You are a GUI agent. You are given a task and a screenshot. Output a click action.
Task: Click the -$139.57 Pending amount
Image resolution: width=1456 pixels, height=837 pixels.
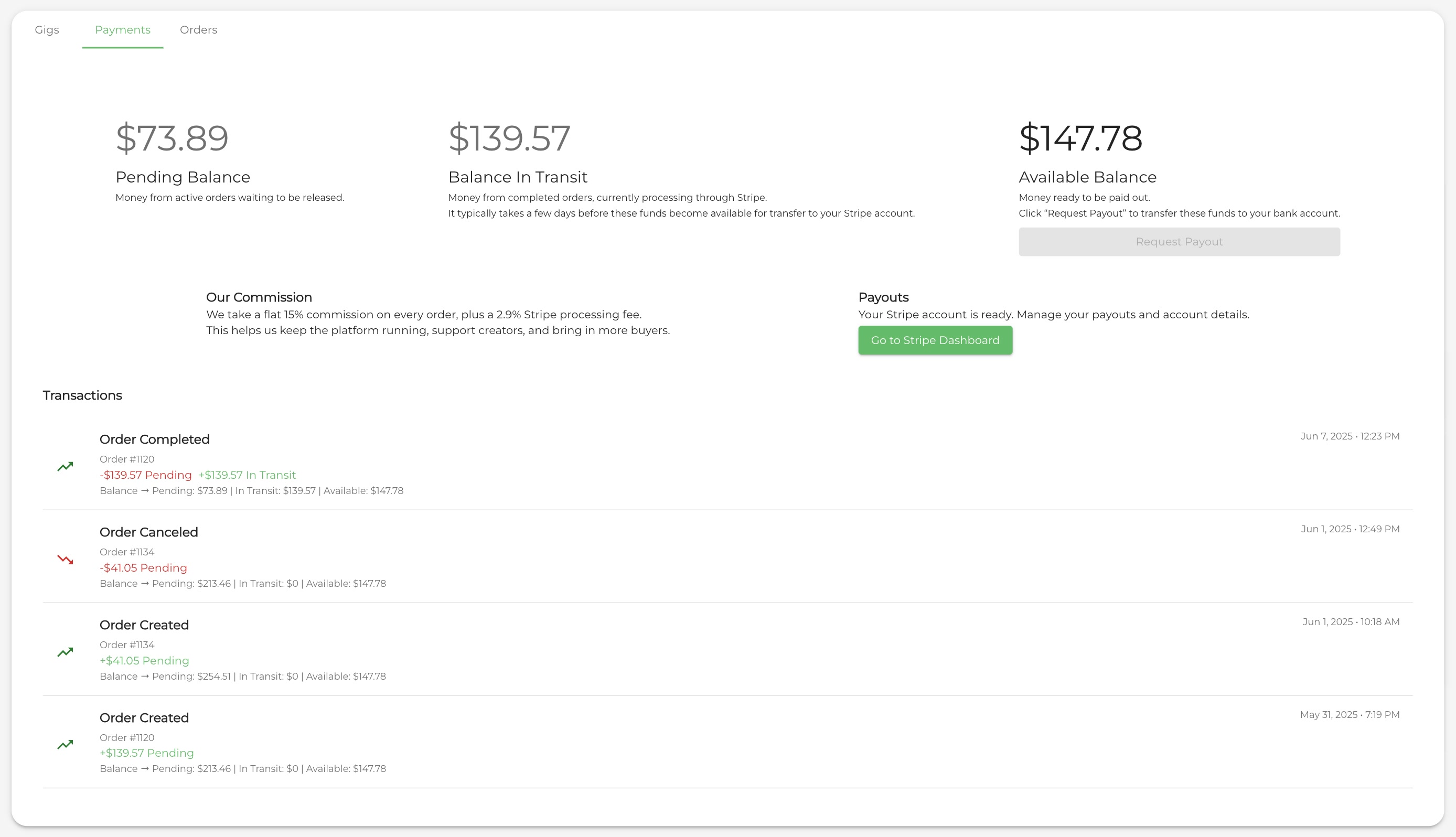pyautogui.click(x=145, y=475)
